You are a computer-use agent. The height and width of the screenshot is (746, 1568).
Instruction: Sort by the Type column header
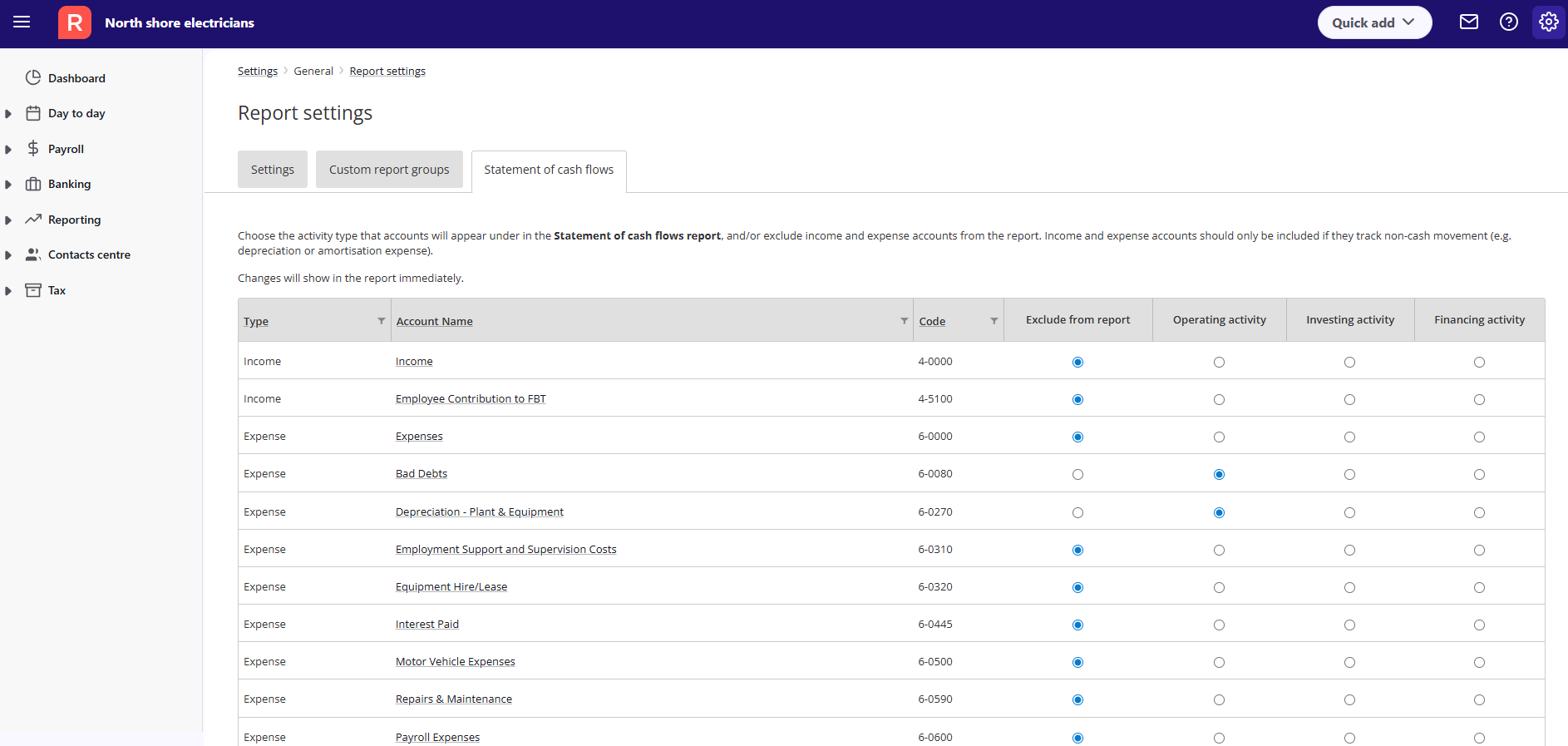(256, 321)
